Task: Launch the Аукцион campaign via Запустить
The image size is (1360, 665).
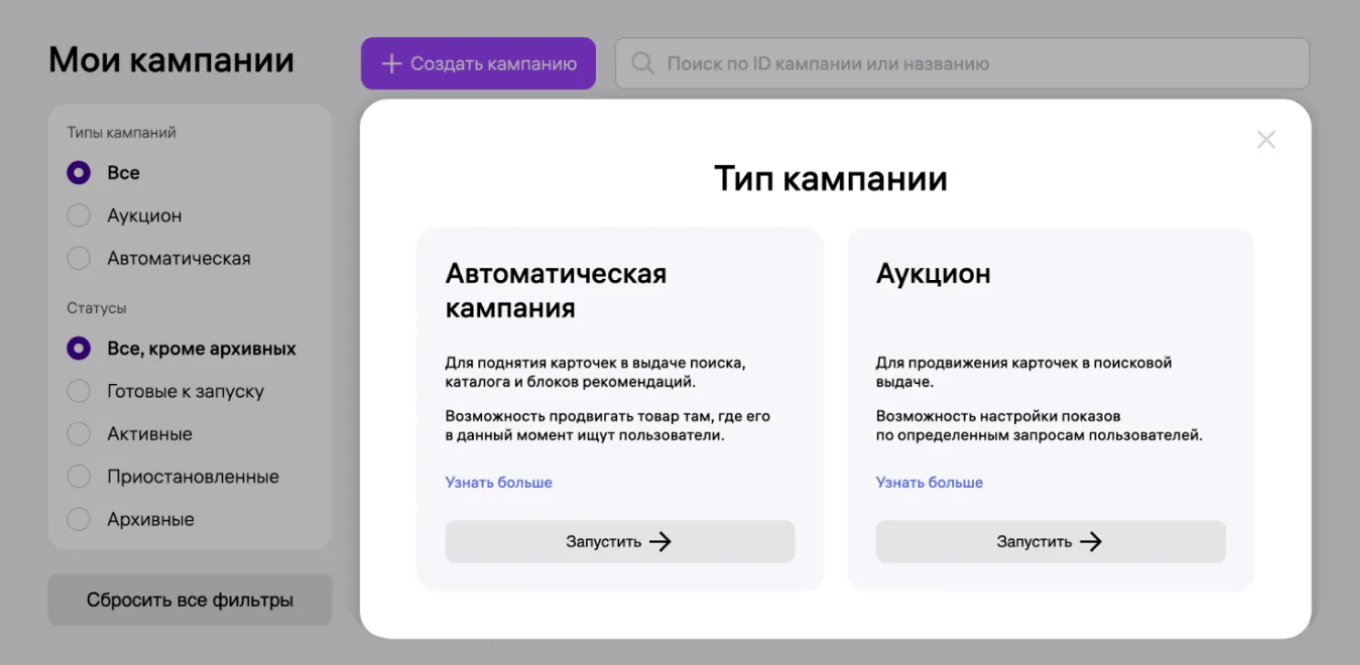Action: (x=1050, y=541)
